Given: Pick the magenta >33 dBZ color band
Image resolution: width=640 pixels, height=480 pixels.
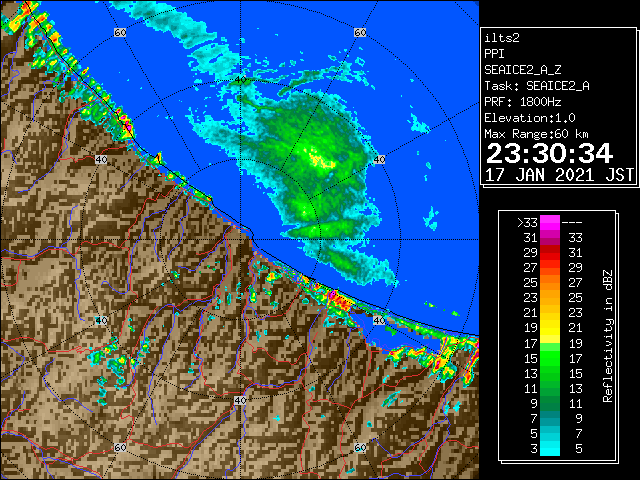Looking at the screenshot, I should tap(550, 223).
